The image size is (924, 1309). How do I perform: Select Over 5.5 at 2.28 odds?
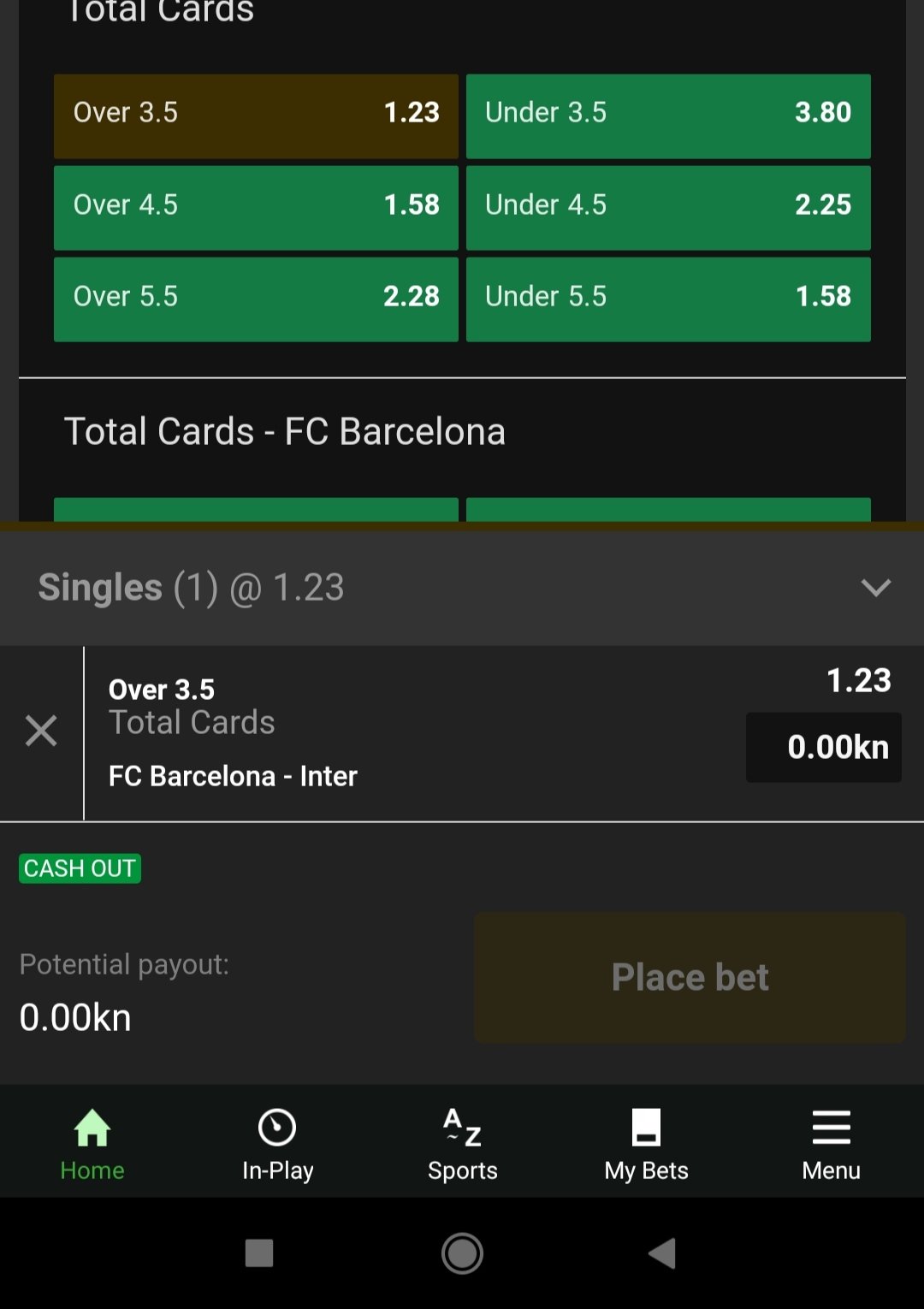[x=256, y=299]
